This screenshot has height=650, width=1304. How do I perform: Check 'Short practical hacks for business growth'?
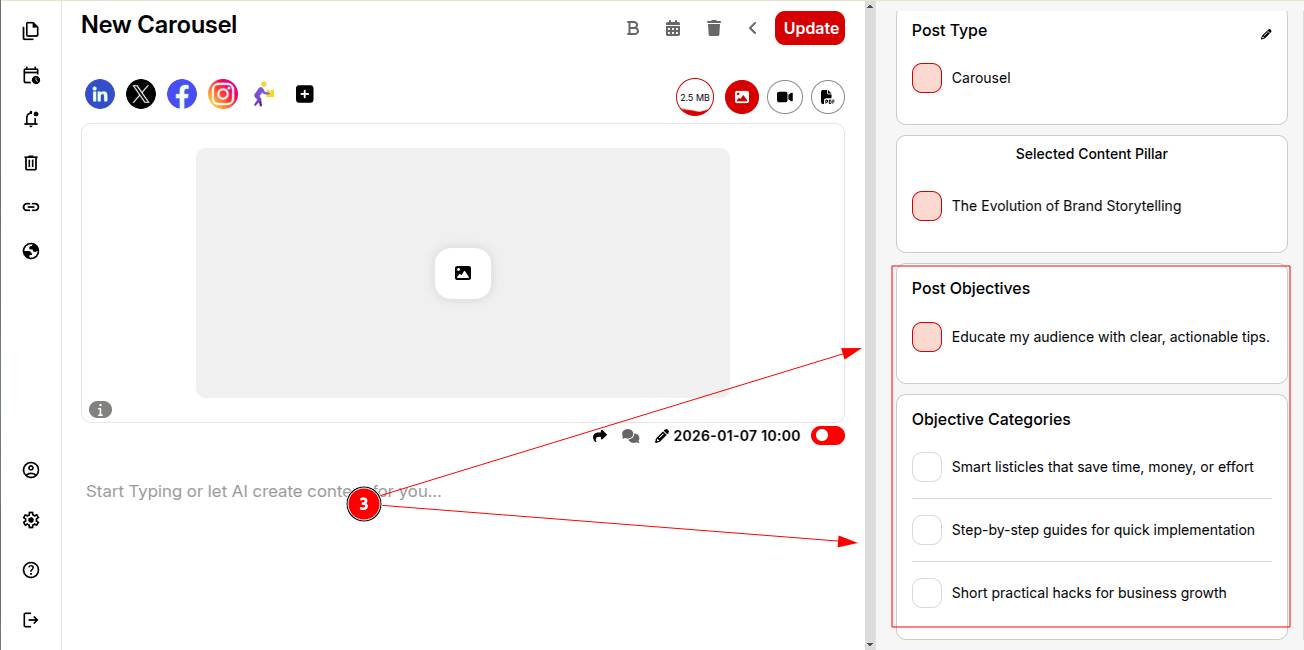(927, 593)
